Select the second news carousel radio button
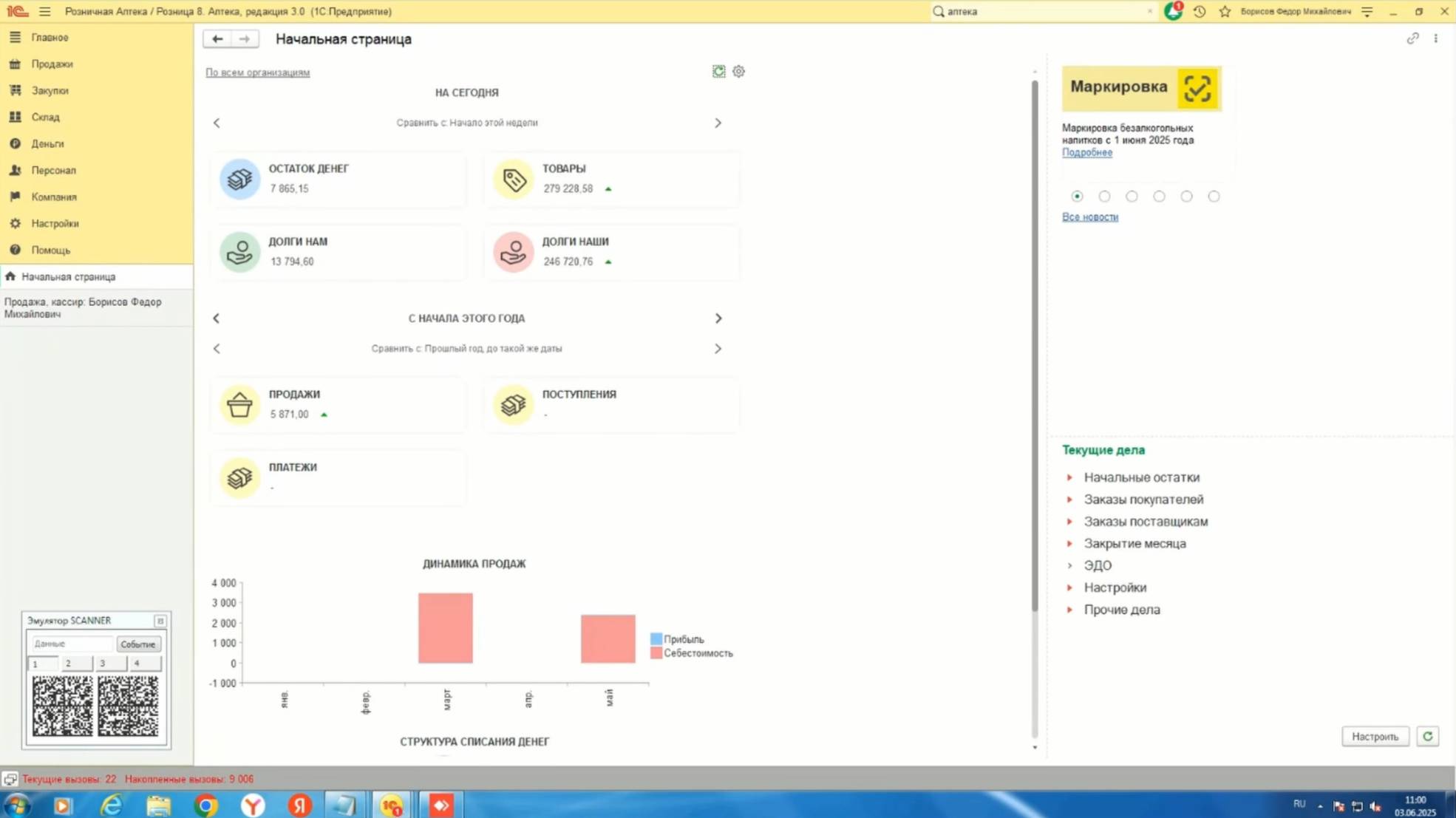This screenshot has height=818, width=1456. tap(1104, 197)
